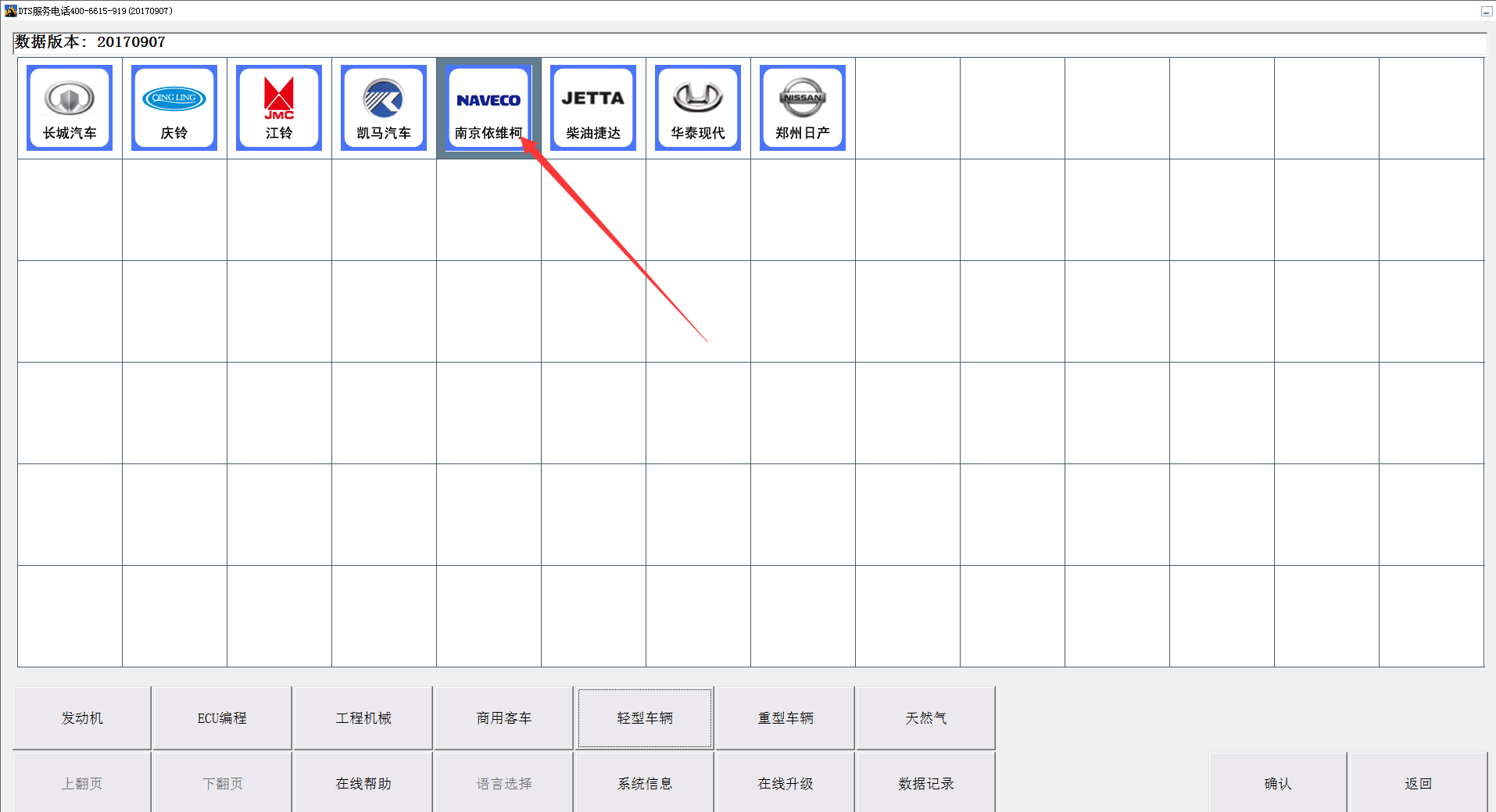Go to previous page with 上翻页

[82, 783]
